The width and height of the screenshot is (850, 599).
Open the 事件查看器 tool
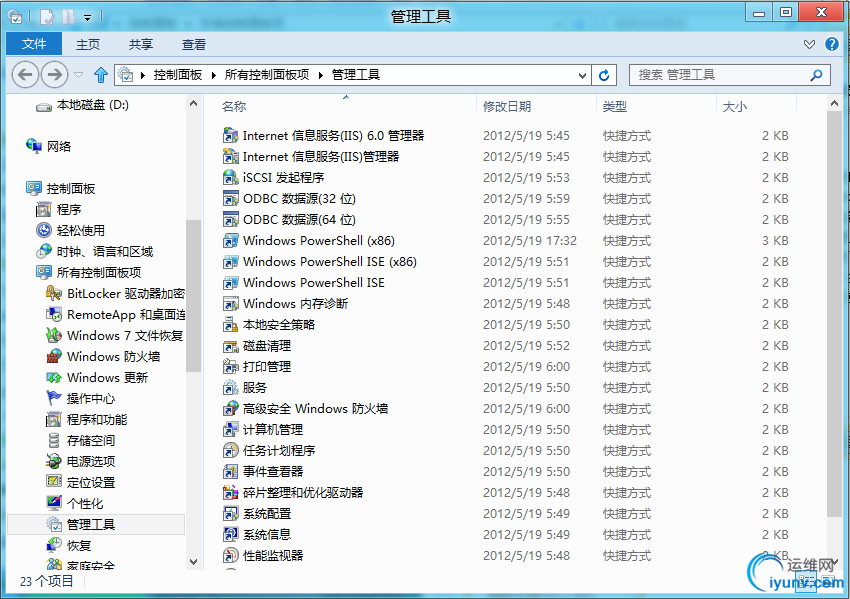coord(266,471)
